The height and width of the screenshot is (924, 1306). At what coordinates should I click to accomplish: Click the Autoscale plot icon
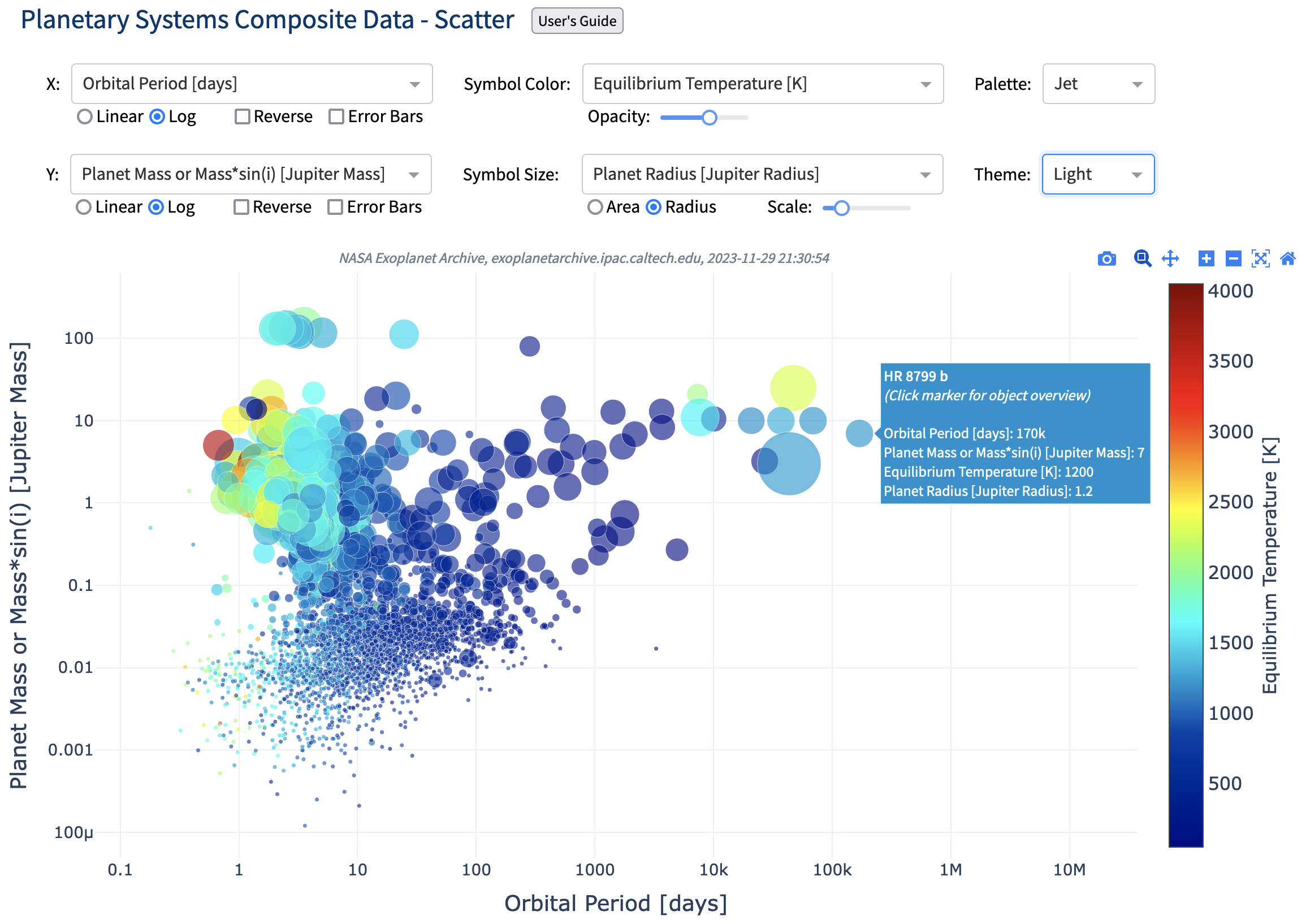click(x=1261, y=259)
